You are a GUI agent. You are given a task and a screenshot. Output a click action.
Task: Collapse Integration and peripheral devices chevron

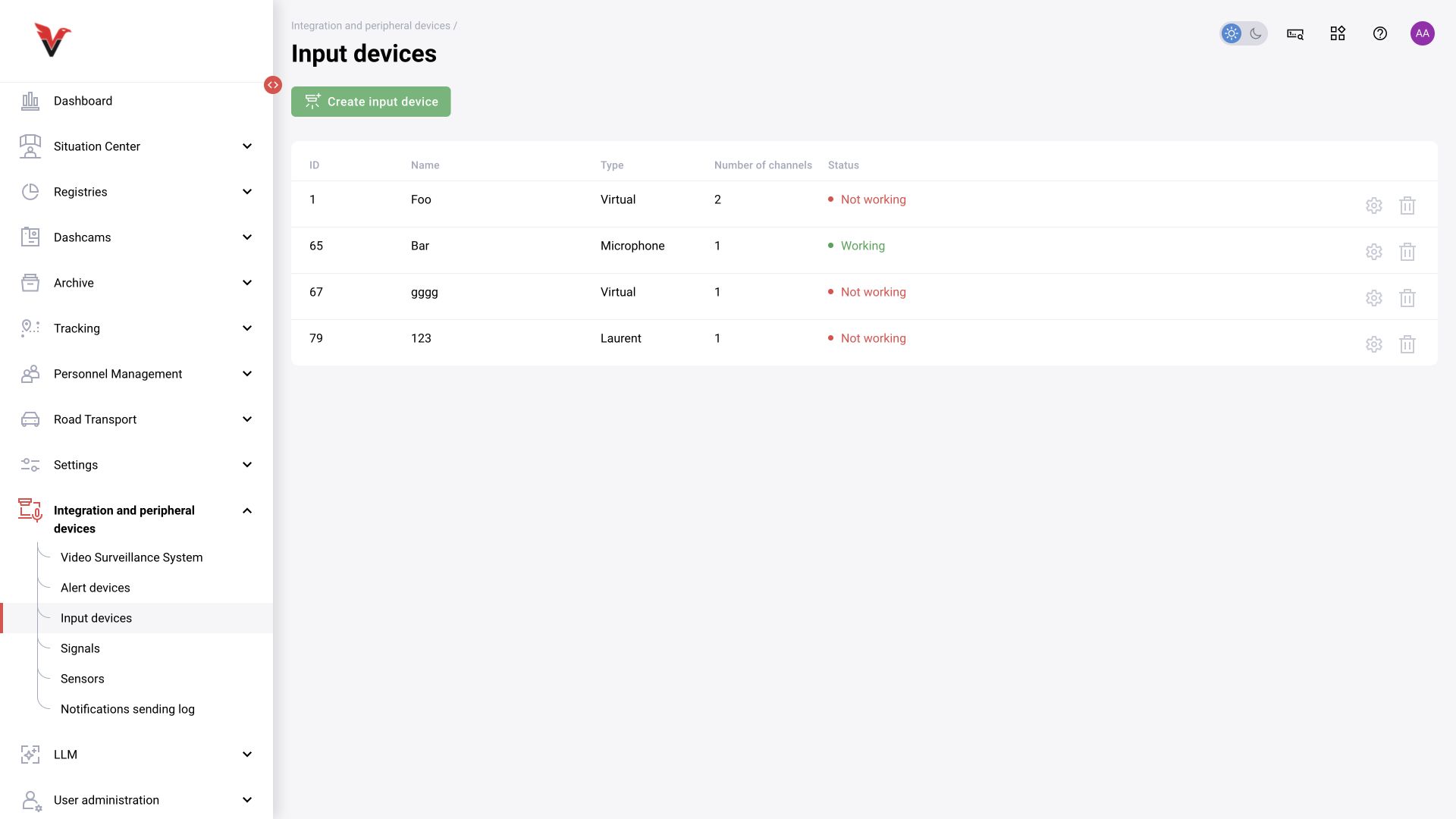click(246, 510)
